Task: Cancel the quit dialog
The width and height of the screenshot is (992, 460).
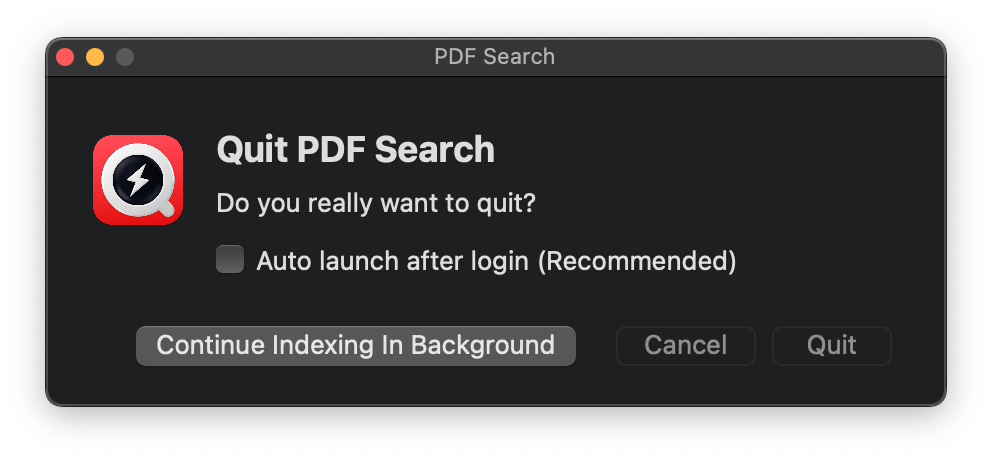Action: tap(686, 345)
